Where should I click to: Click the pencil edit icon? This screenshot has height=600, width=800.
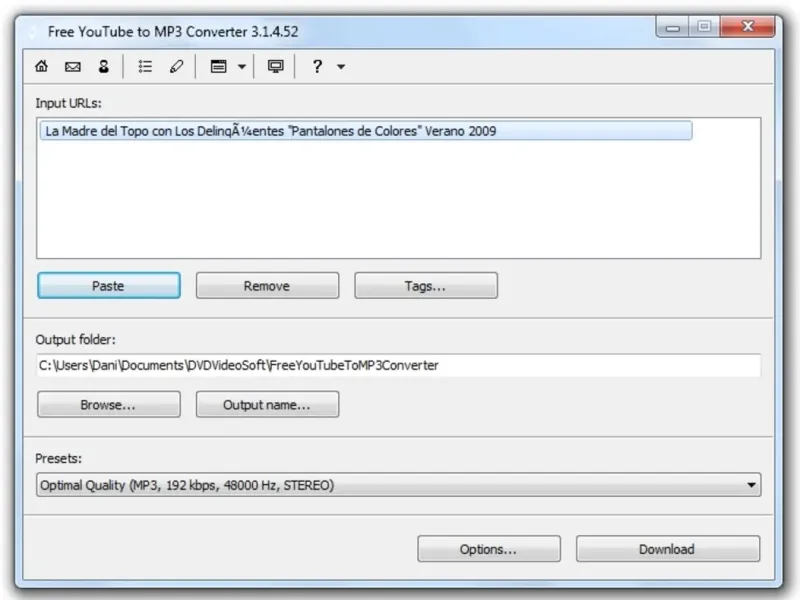(x=177, y=66)
